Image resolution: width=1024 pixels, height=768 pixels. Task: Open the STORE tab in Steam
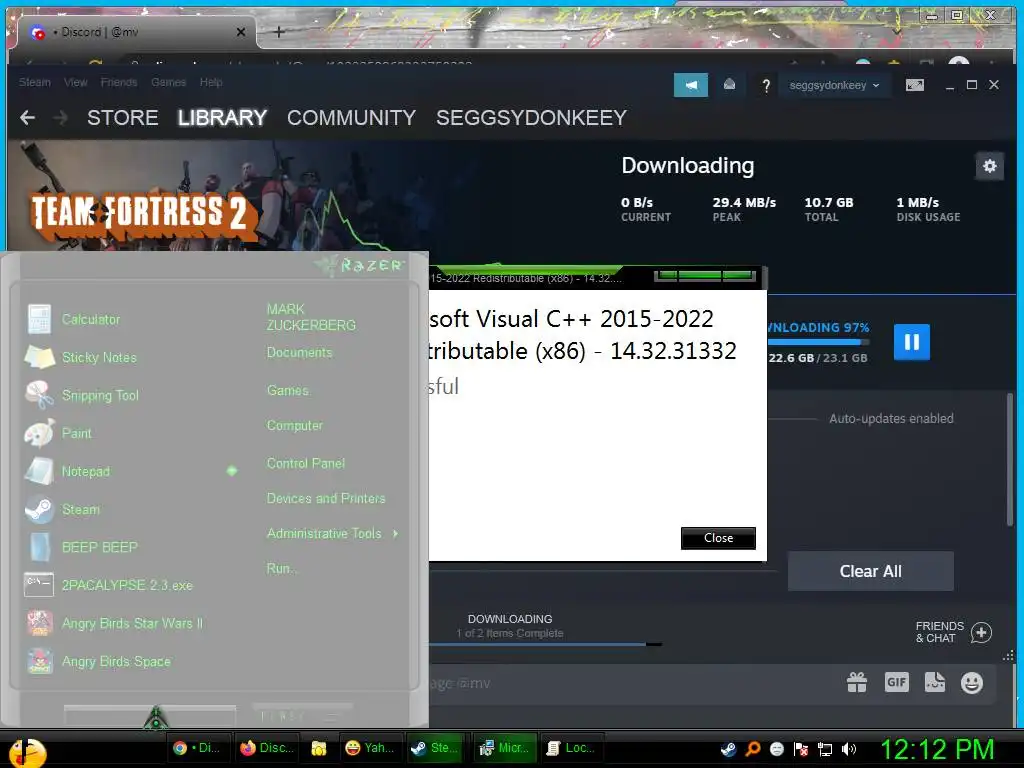click(123, 118)
